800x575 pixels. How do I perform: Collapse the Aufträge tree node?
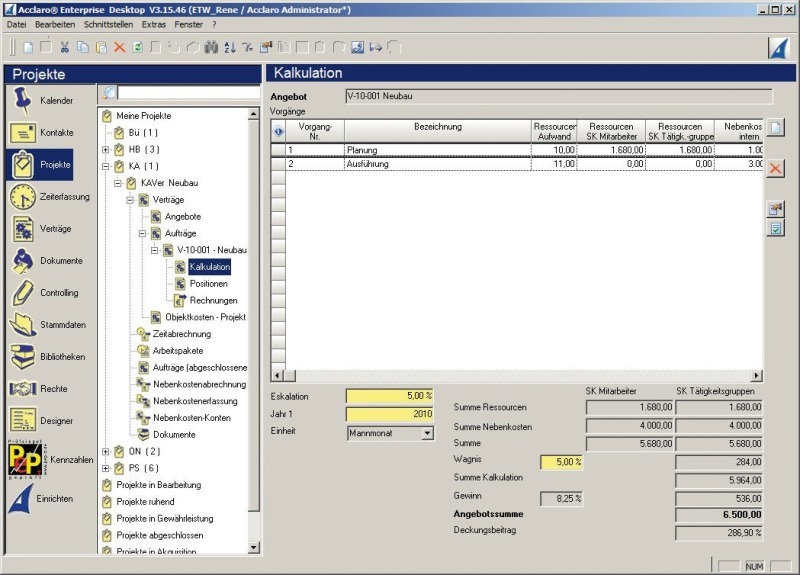point(142,234)
